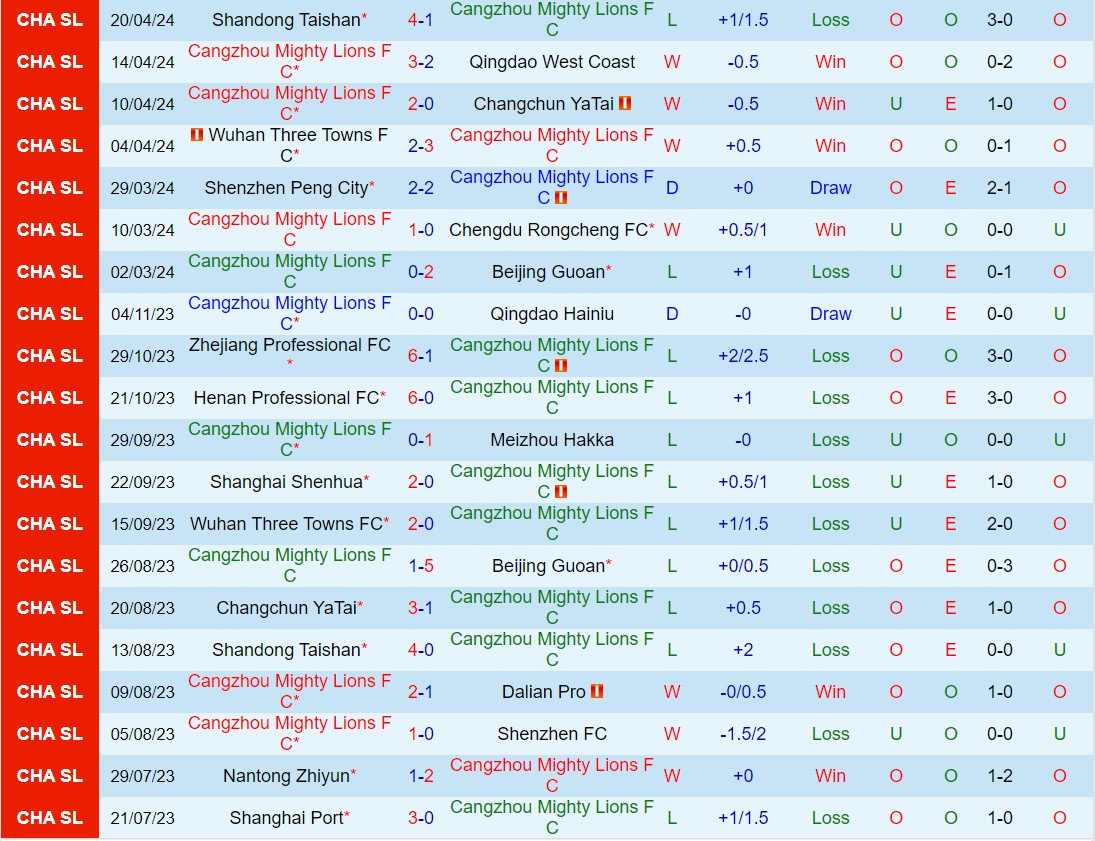Select handicap +2/2.5 in Zhejiang row
1095x841 pixels.
pyautogui.click(x=743, y=356)
